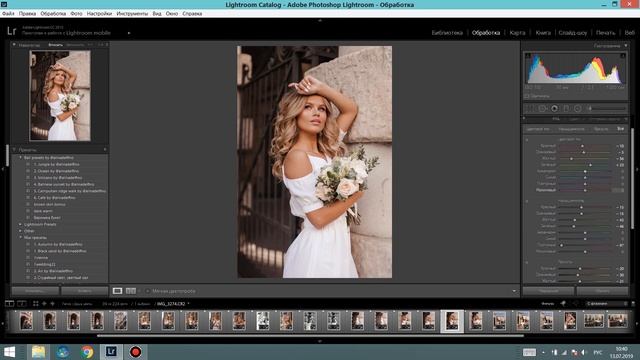Image resolution: width=640 pixels, height=360 pixels.
Task: Open Grid view icon above filmstrip
Action: click(36, 304)
